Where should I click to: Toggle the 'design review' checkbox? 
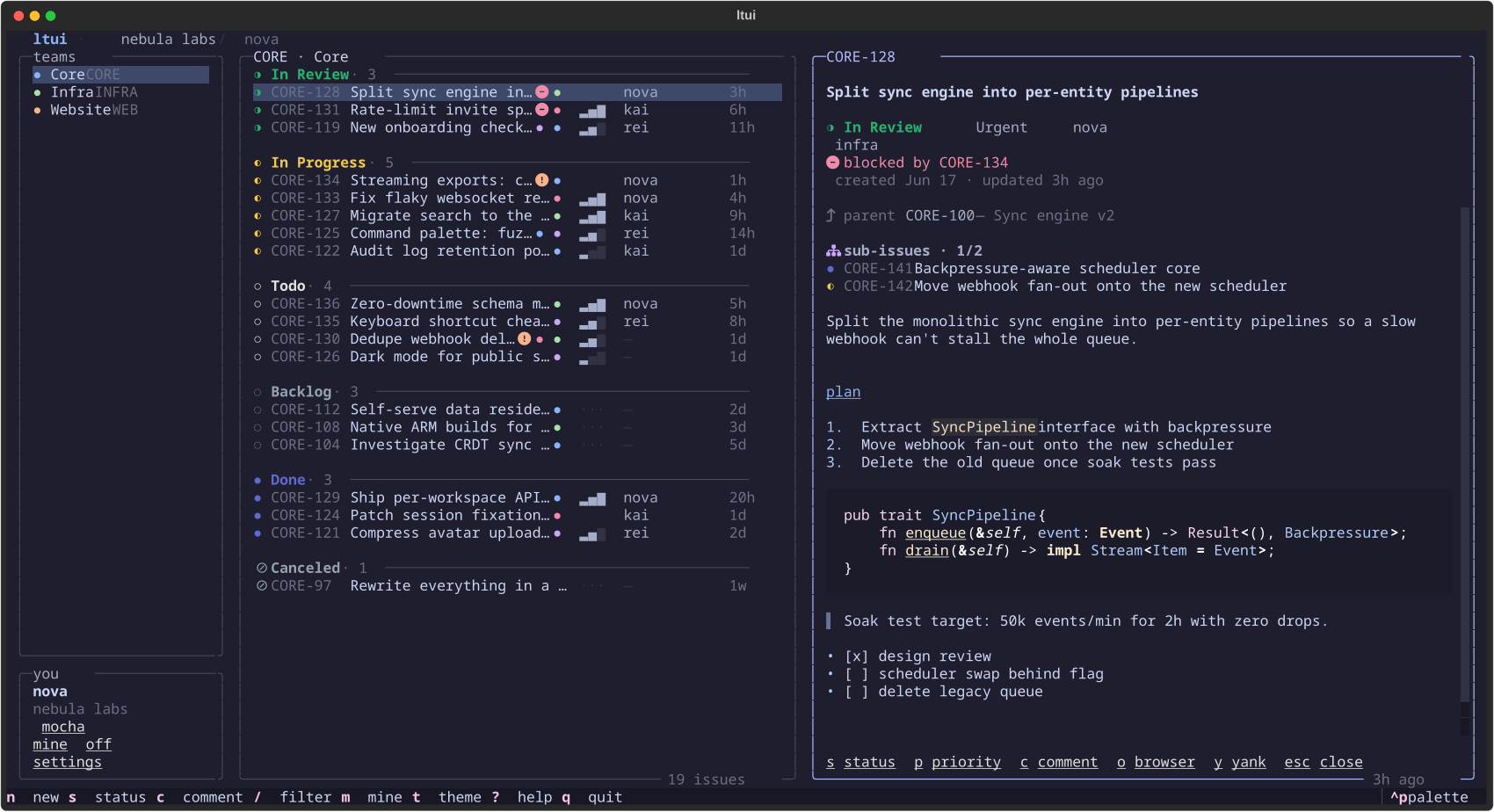(856, 656)
